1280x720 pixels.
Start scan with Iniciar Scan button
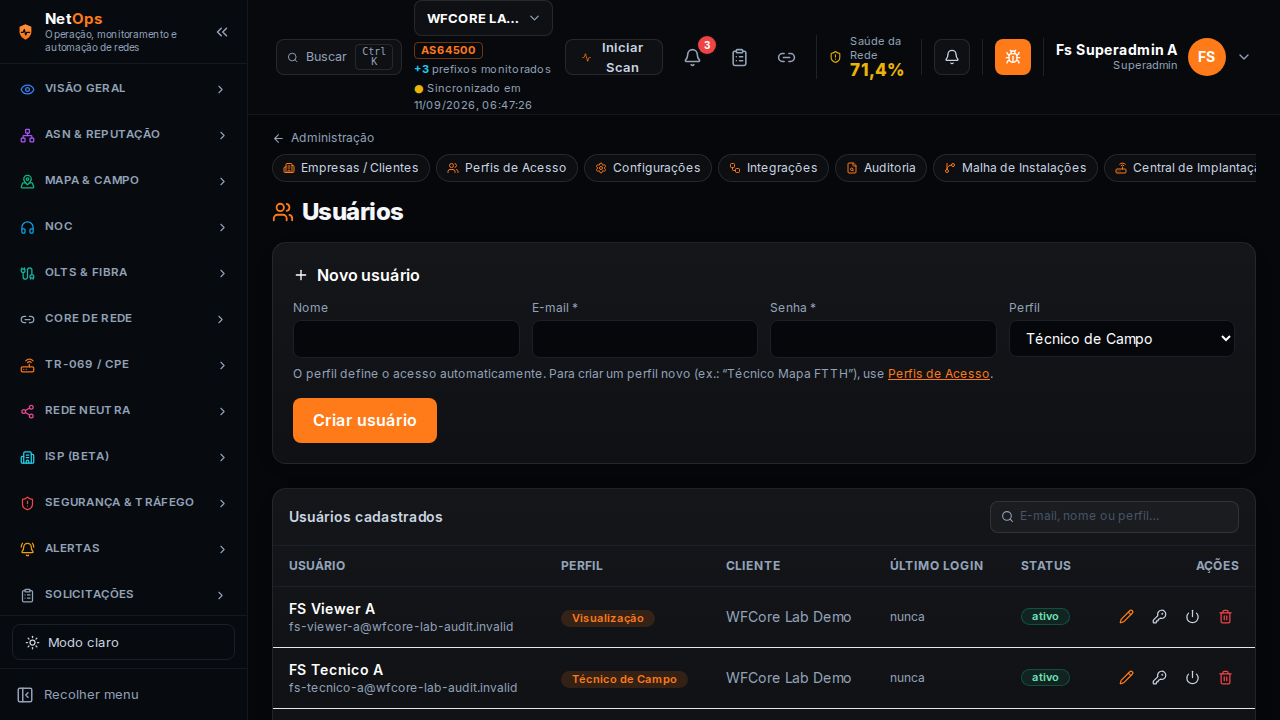click(x=614, y=57)
